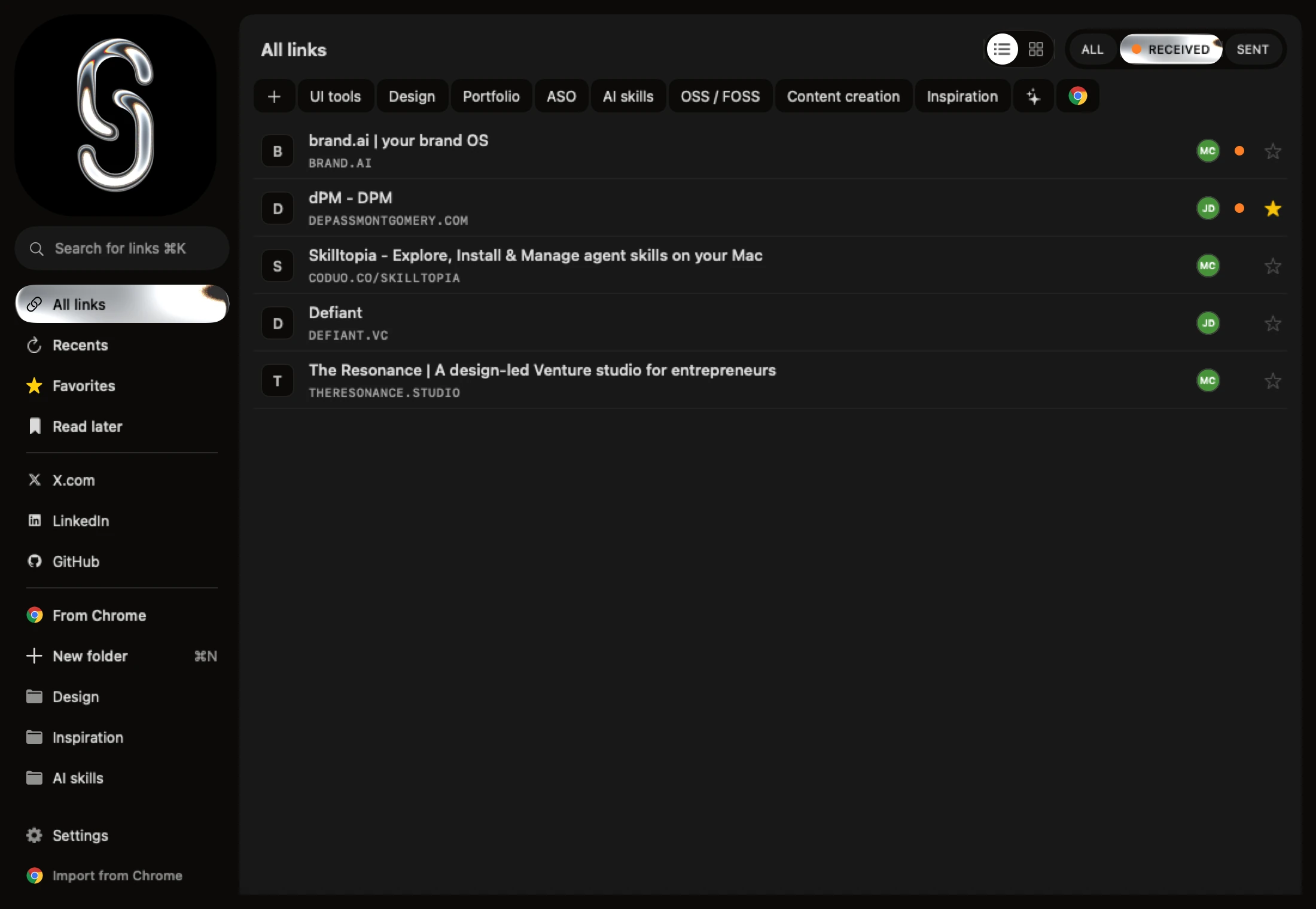Click orange unread dot on brand.ai row

click(x=1239, y=151)
